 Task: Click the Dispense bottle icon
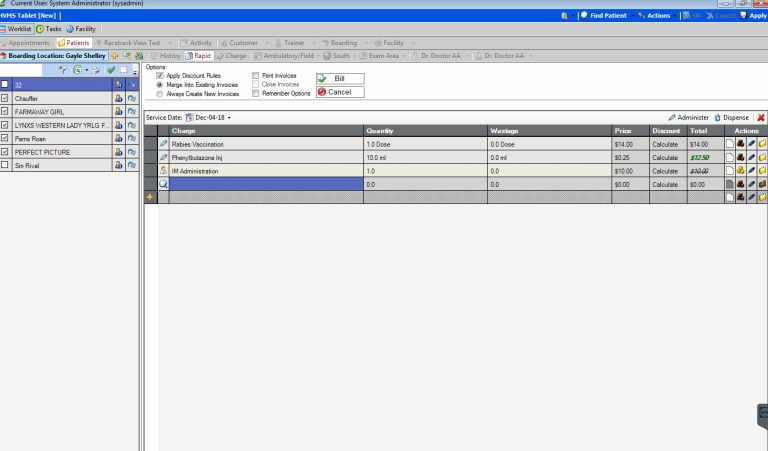point(717,118)
